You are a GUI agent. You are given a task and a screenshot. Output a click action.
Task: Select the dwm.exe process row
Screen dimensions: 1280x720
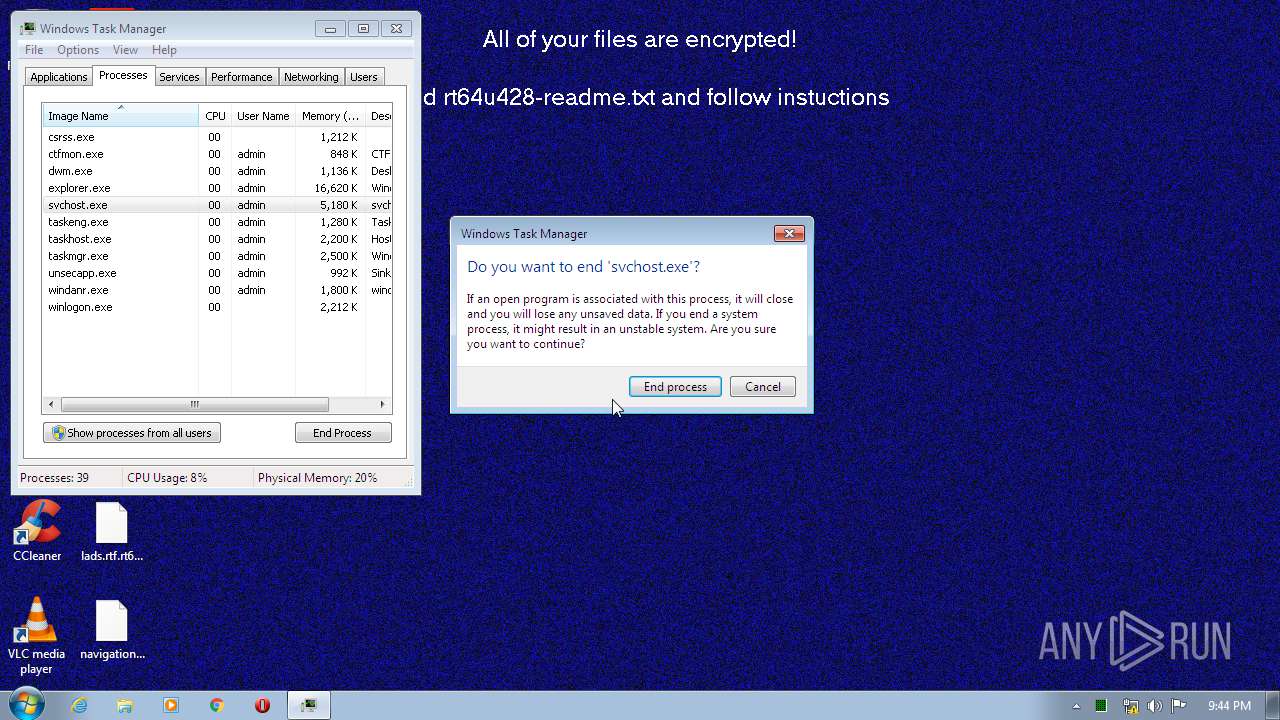tap(216, 171)
